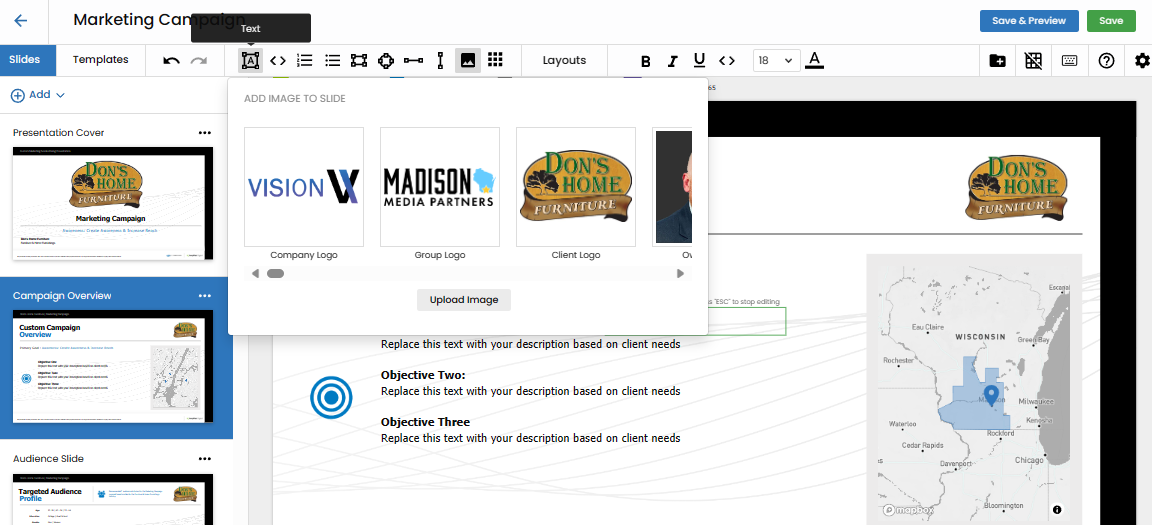This screenshot has height=525, width=1152.
Task: Click the Undo arrow icon
Action: (172, 61)
